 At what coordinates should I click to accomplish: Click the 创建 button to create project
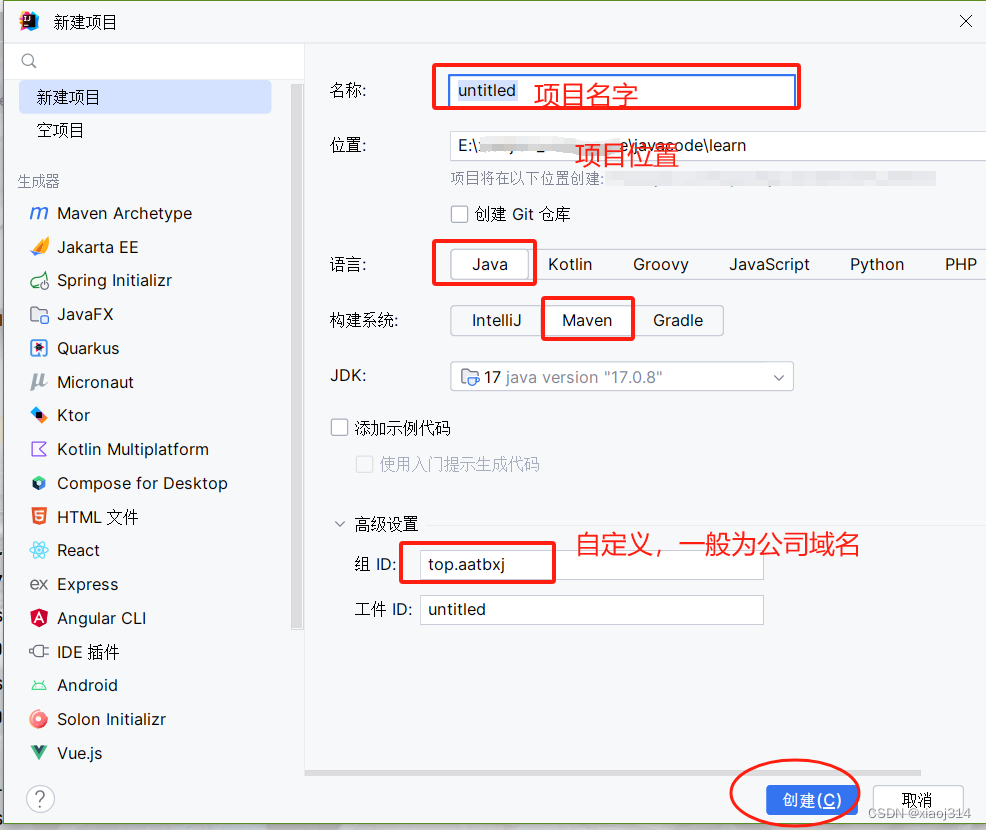811,799
